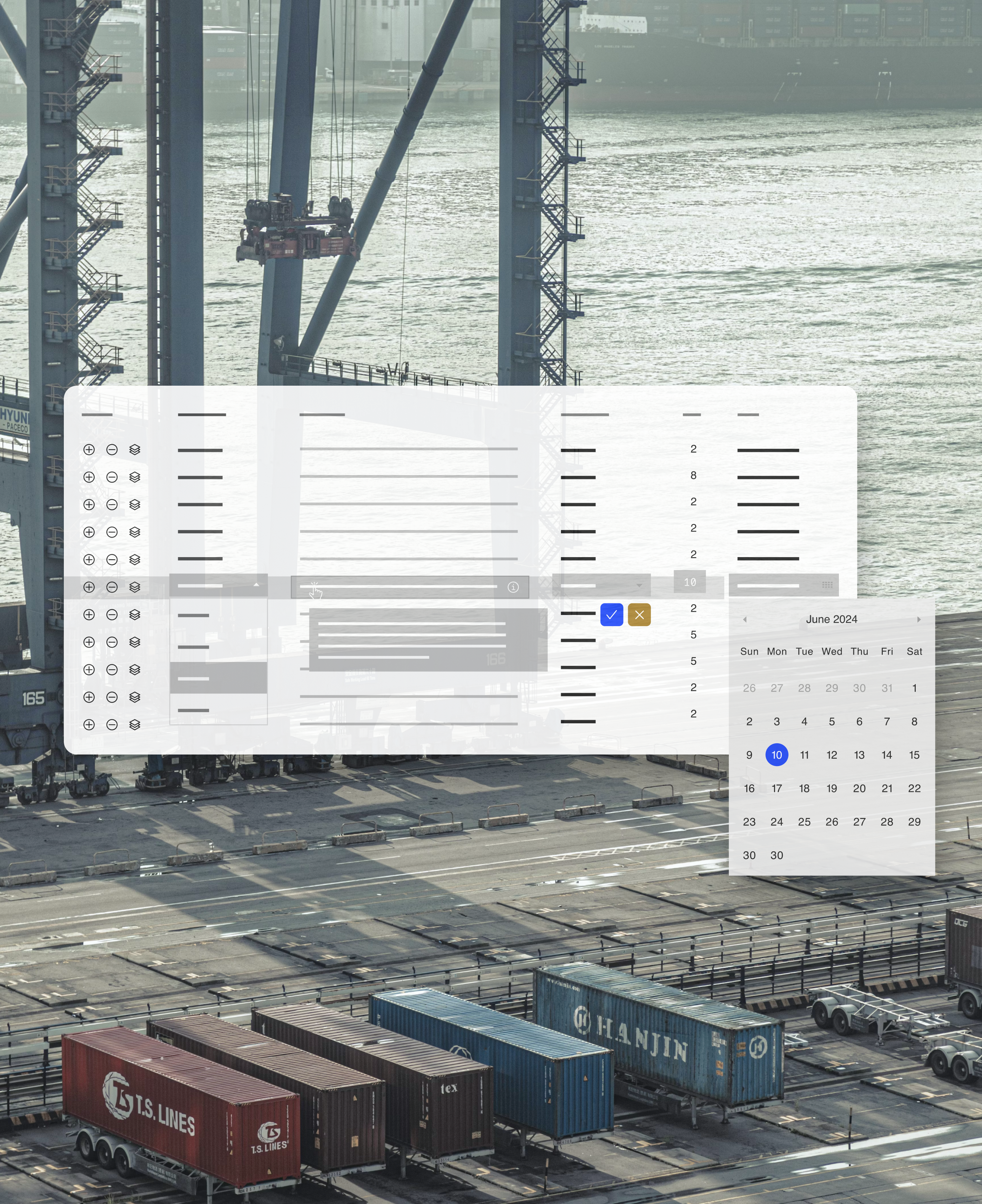Image resolution: width=982 pixels, height=1204 pixels.
Task: Confirm edit with the blue checkmark button
Action: click(x=612, y=615)
